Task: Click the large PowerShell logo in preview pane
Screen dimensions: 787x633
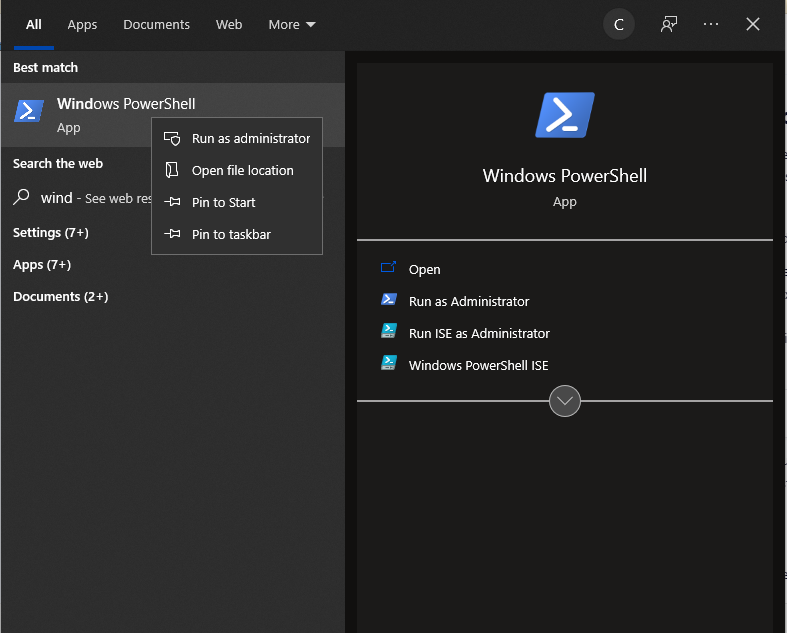Action: click(x=565, y=115)
